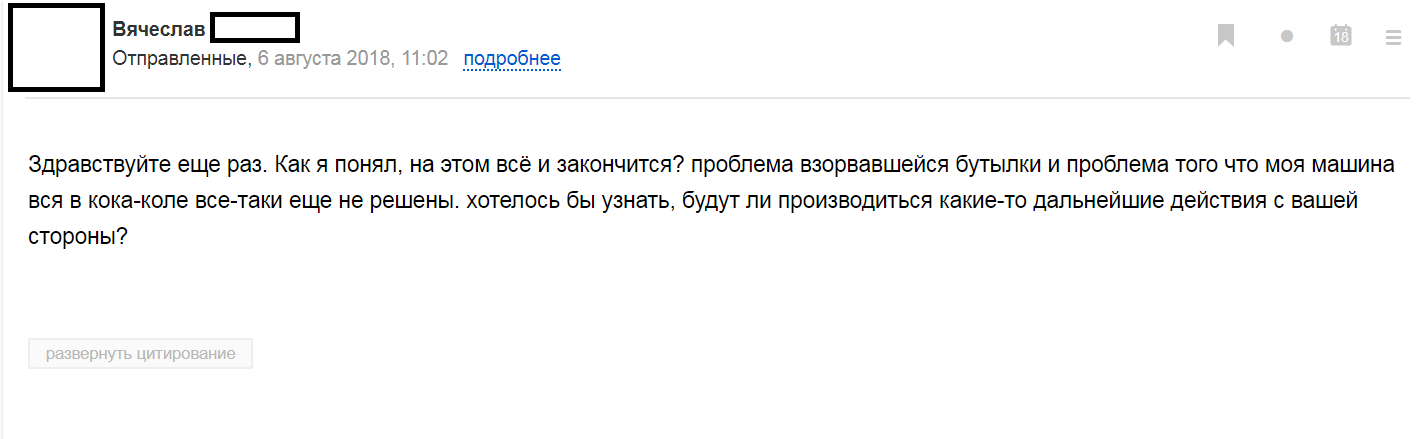Click the sender name "Вячеслав"
1417x439 pixels.
(x=159, y=29)
